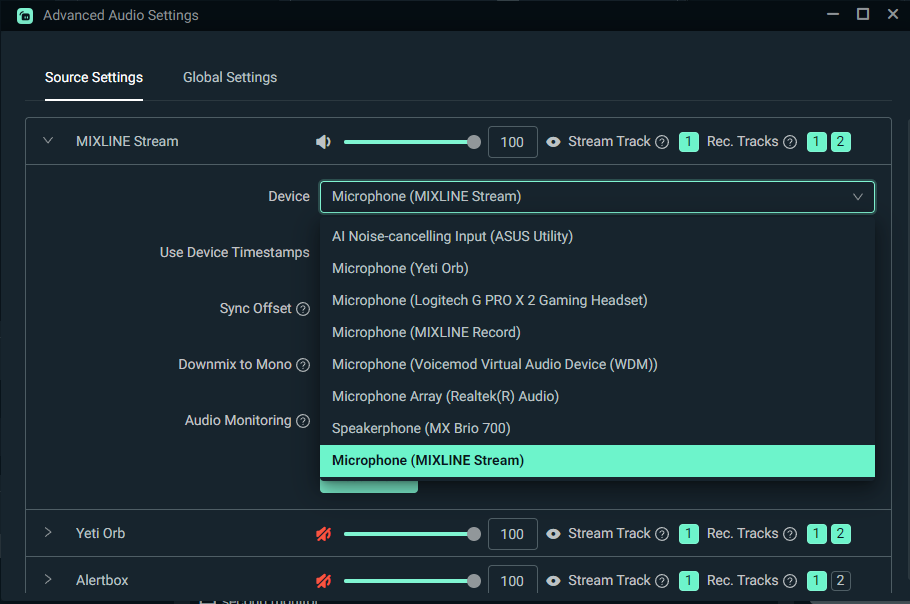Toggle Yeti Orb visibility eye icon

click(553, 534)
